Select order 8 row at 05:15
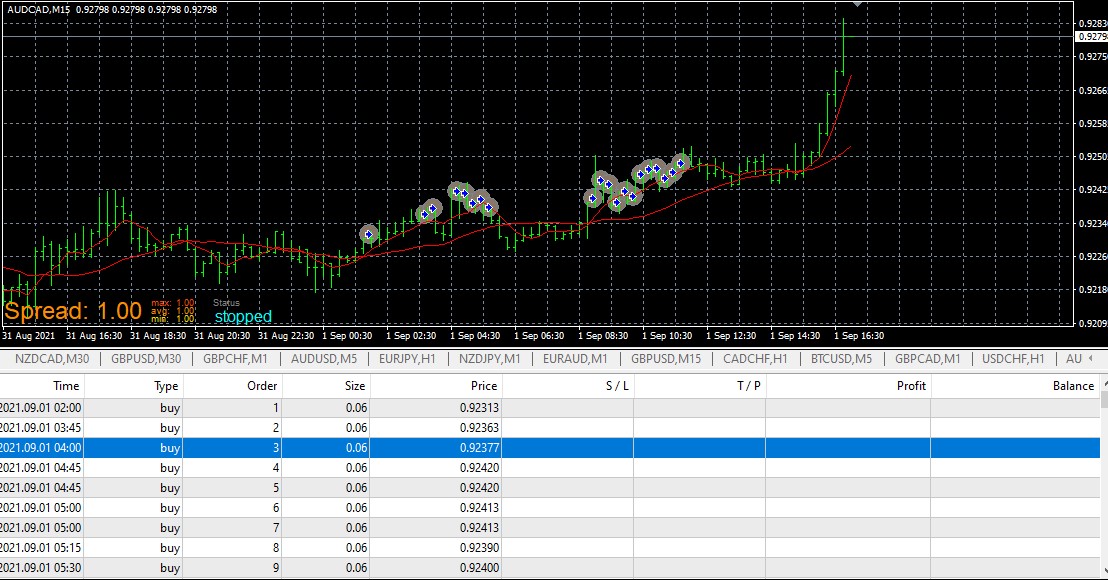 550,548
